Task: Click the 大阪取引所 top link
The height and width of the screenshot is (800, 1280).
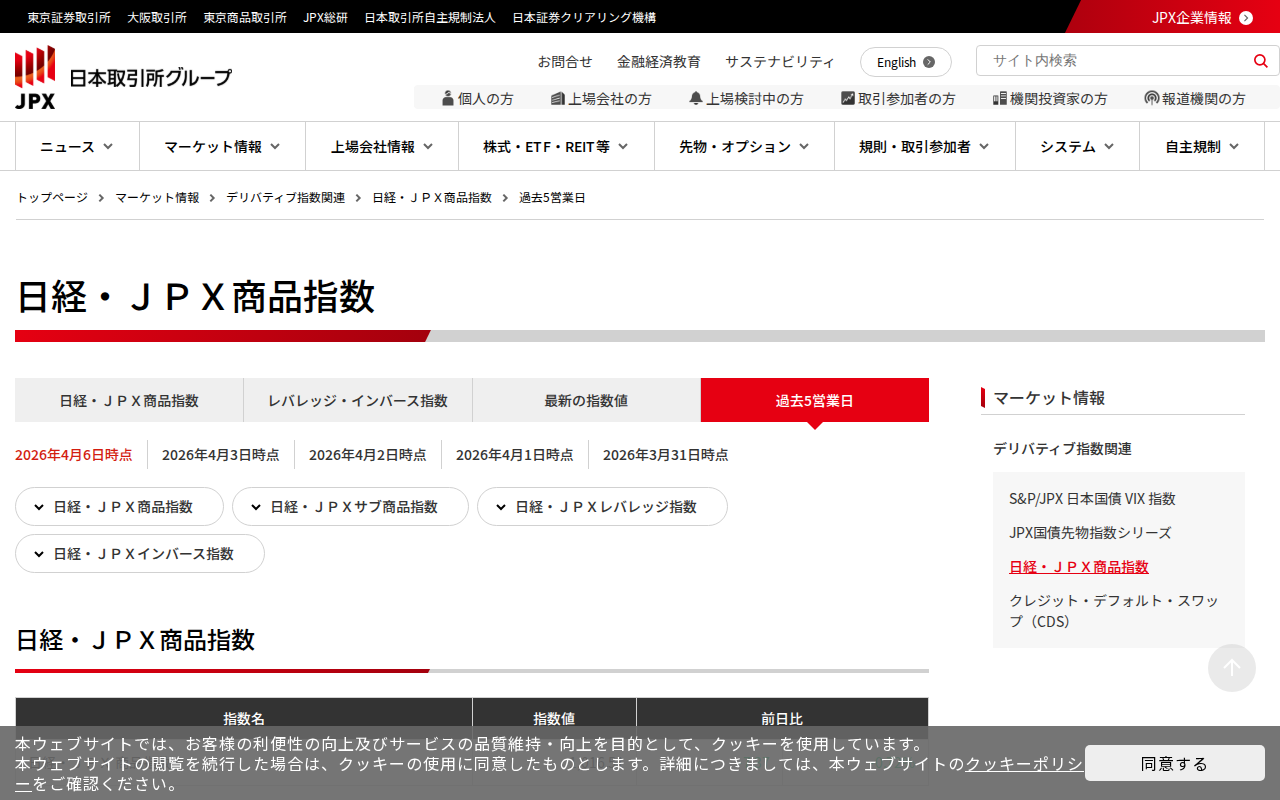Action: pos(157,17)
